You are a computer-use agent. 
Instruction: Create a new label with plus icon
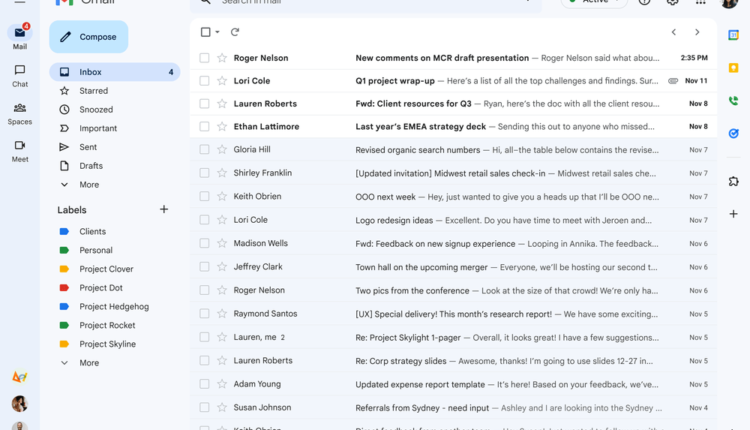click(164, 210)
